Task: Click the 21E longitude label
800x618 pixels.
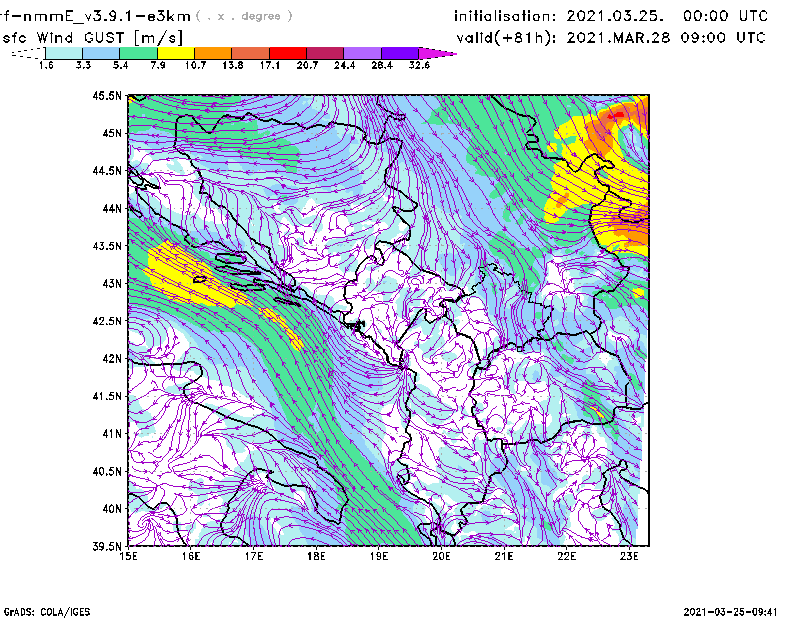Action: [504, 556]
